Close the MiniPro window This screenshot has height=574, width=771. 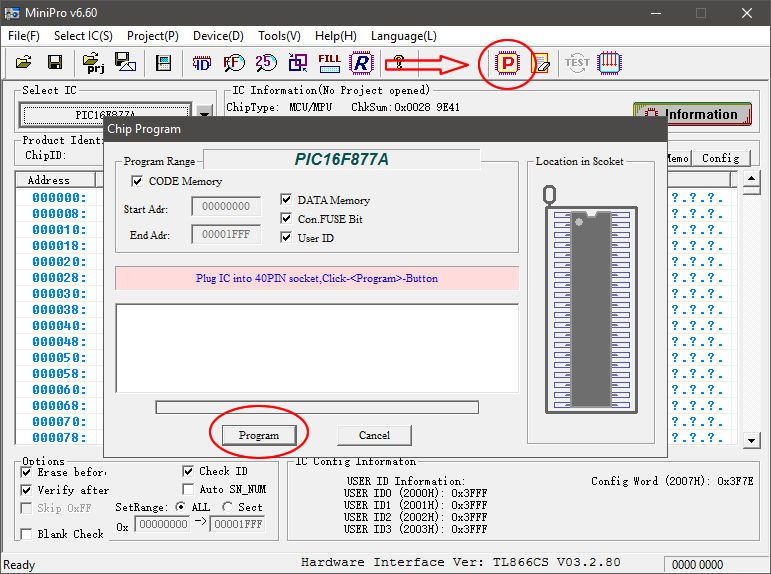746,13
